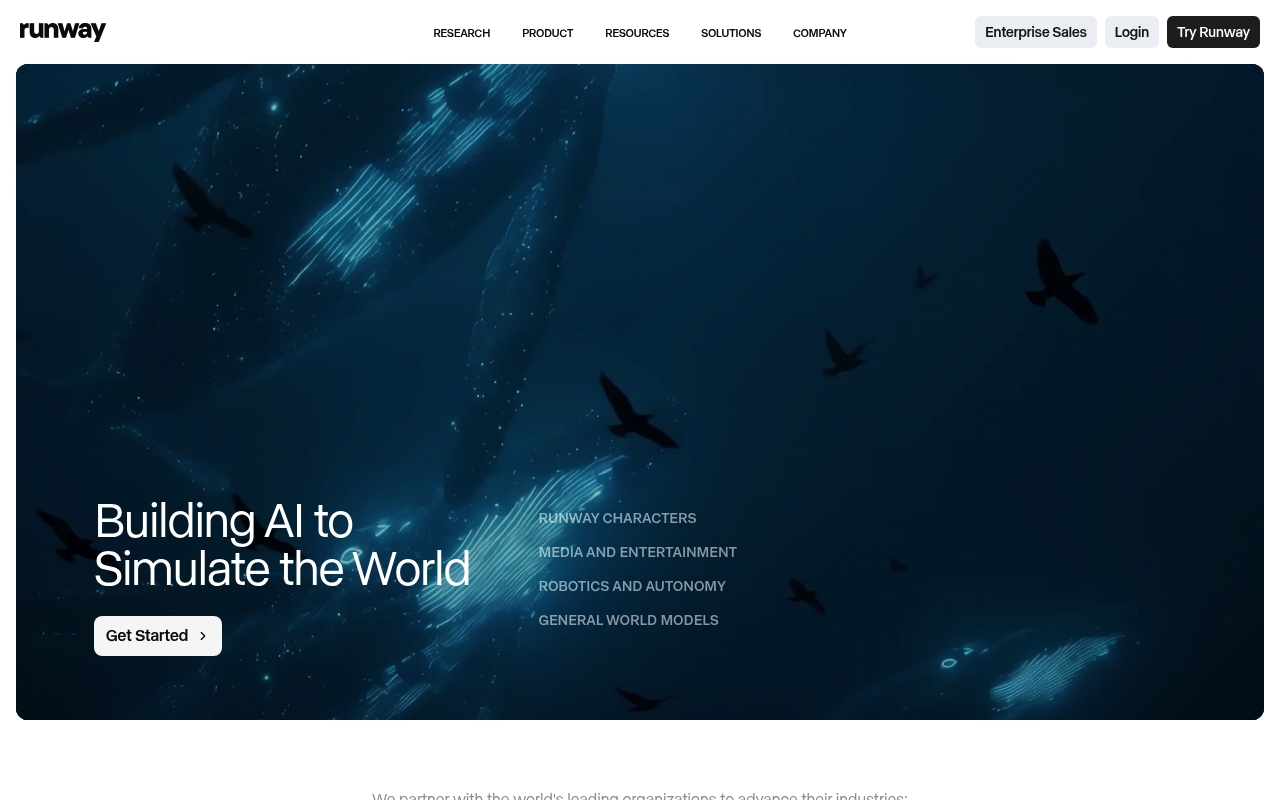The height and width of the screenshot is (800, 1280).
Task: Open the Company menu
Action: 820,33
